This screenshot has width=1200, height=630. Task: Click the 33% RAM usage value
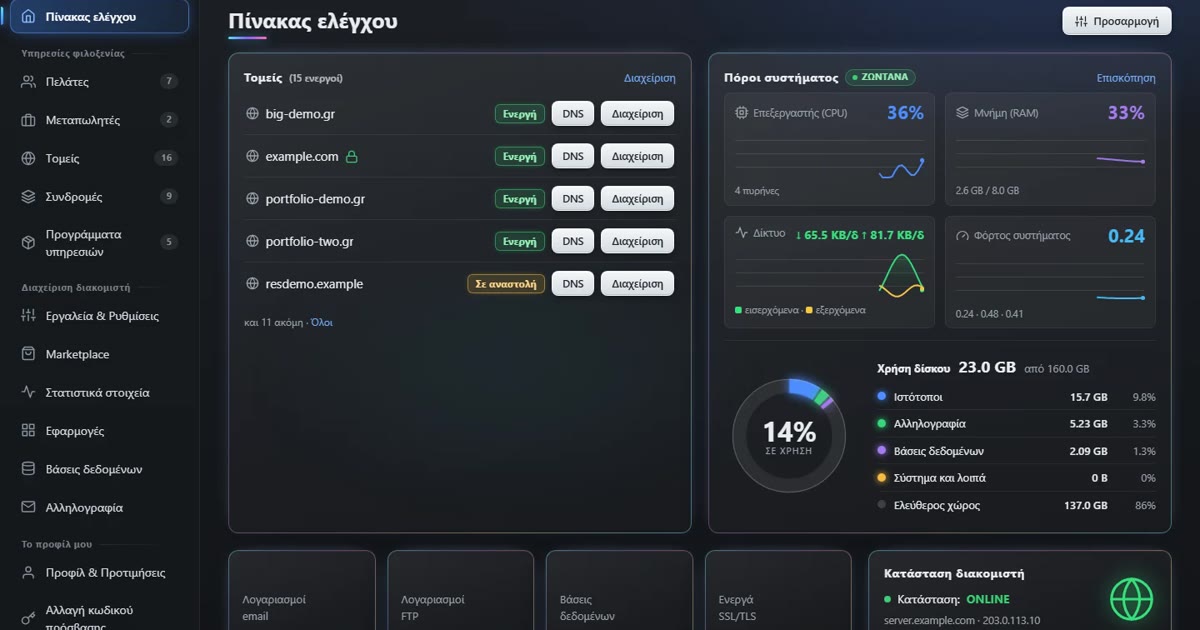[x=1126, y=113]
